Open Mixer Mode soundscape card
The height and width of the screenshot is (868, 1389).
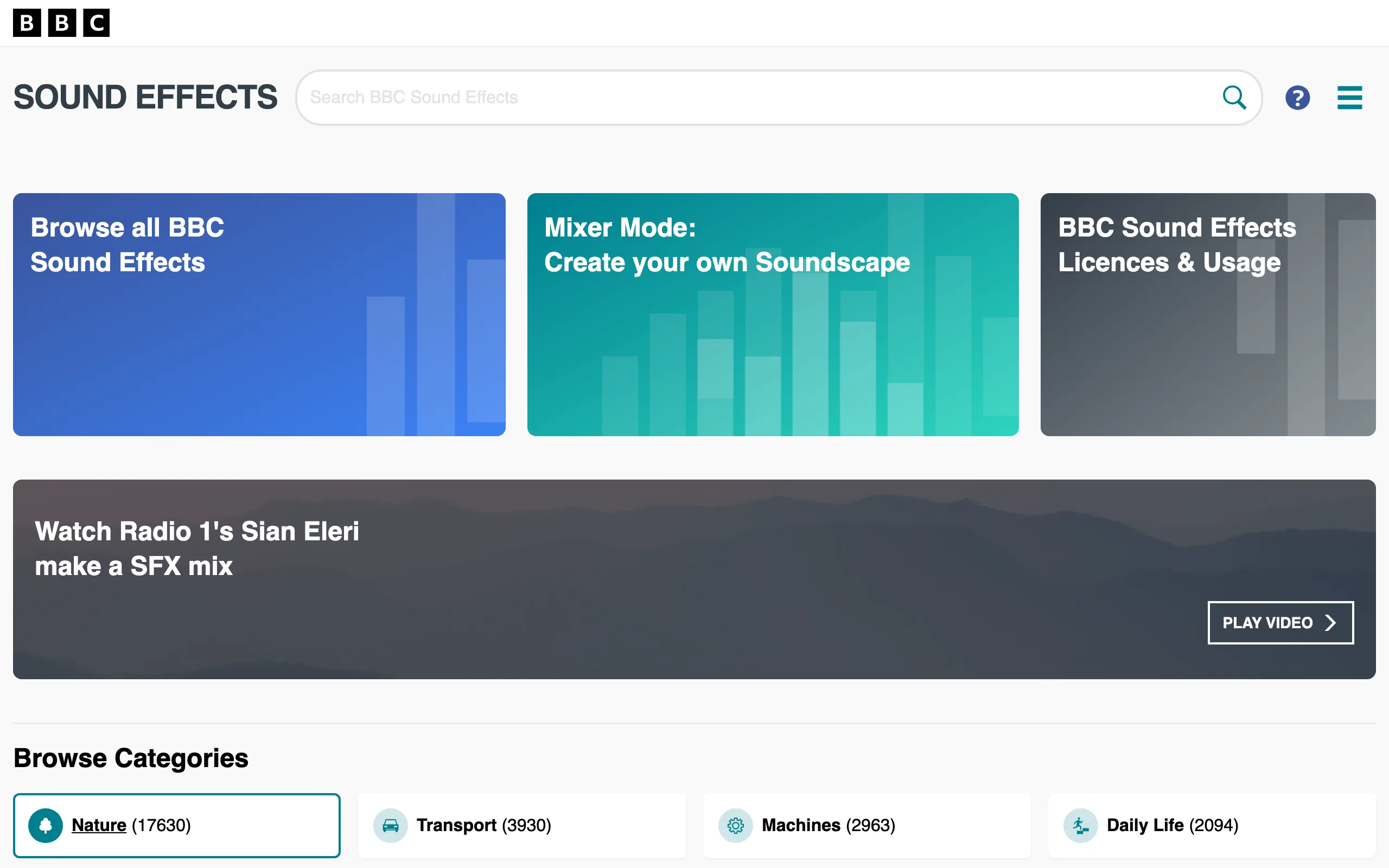pos(773,315)
